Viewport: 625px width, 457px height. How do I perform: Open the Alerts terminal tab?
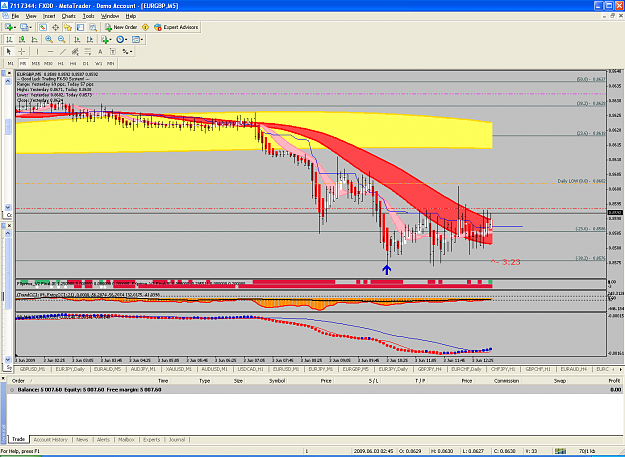point(103,439)
